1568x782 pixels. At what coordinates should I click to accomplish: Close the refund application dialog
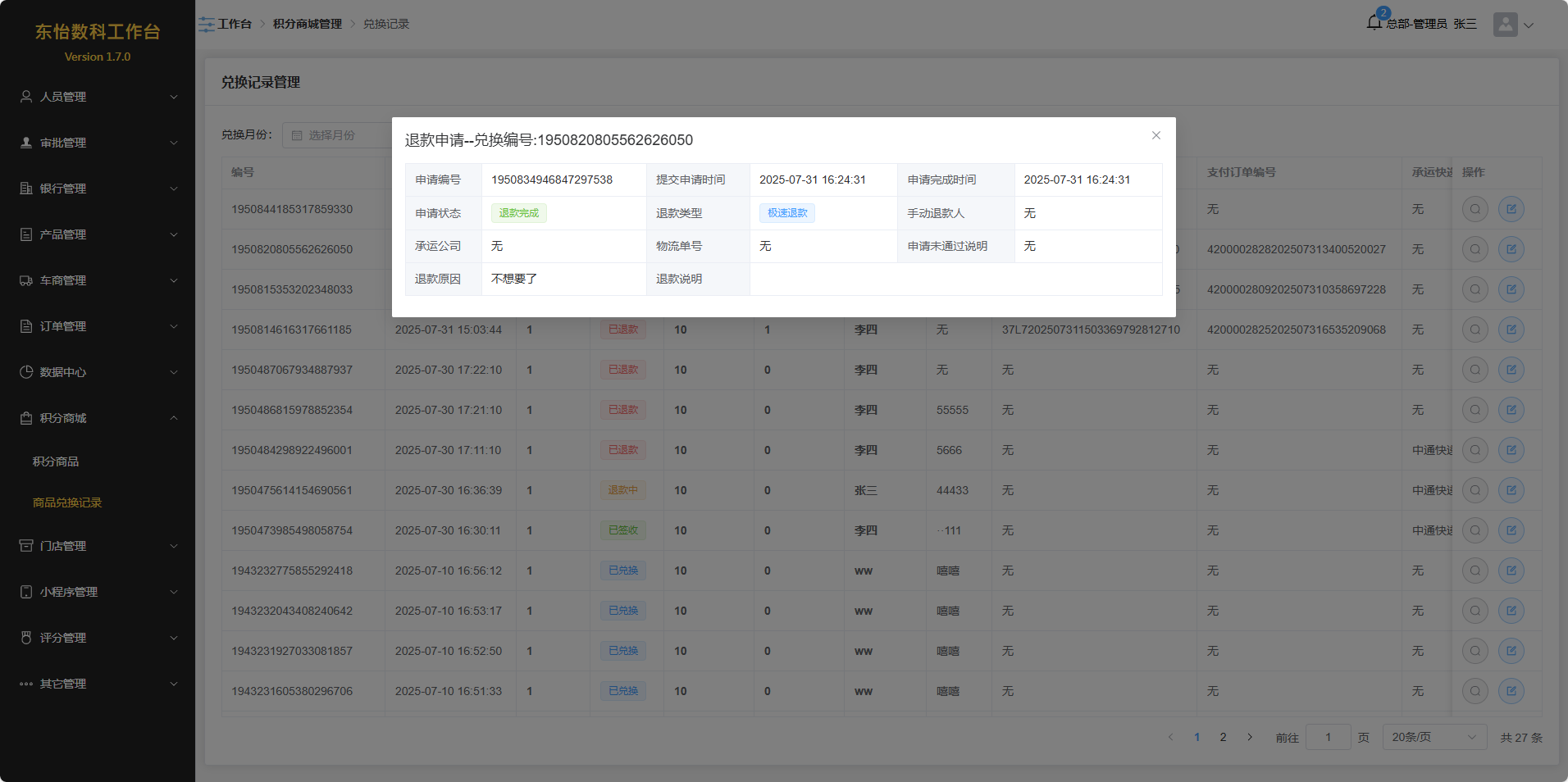pos(1155,135)
